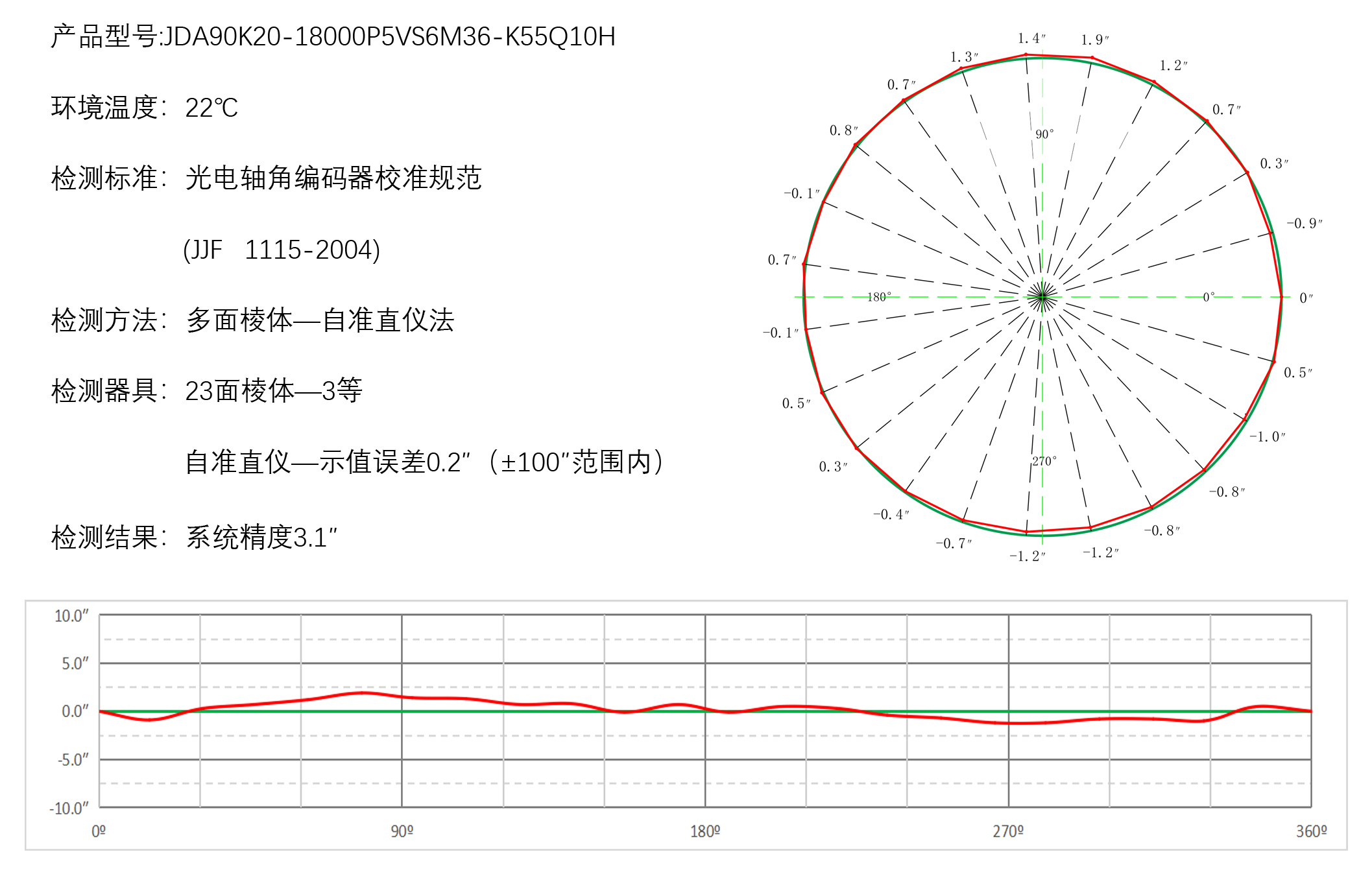Select the 270º x-axis label
The height and width of the screenshot is (874, 1372).
(1007, 831)
